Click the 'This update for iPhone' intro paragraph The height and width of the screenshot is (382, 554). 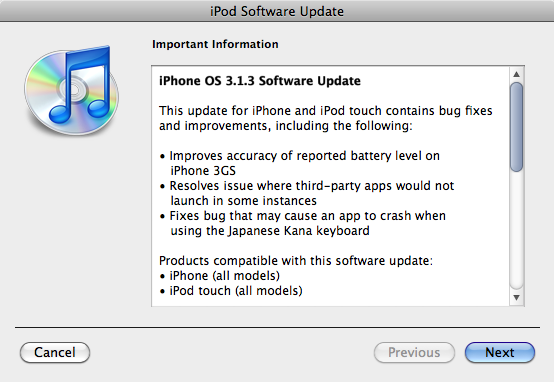(325, 118)
